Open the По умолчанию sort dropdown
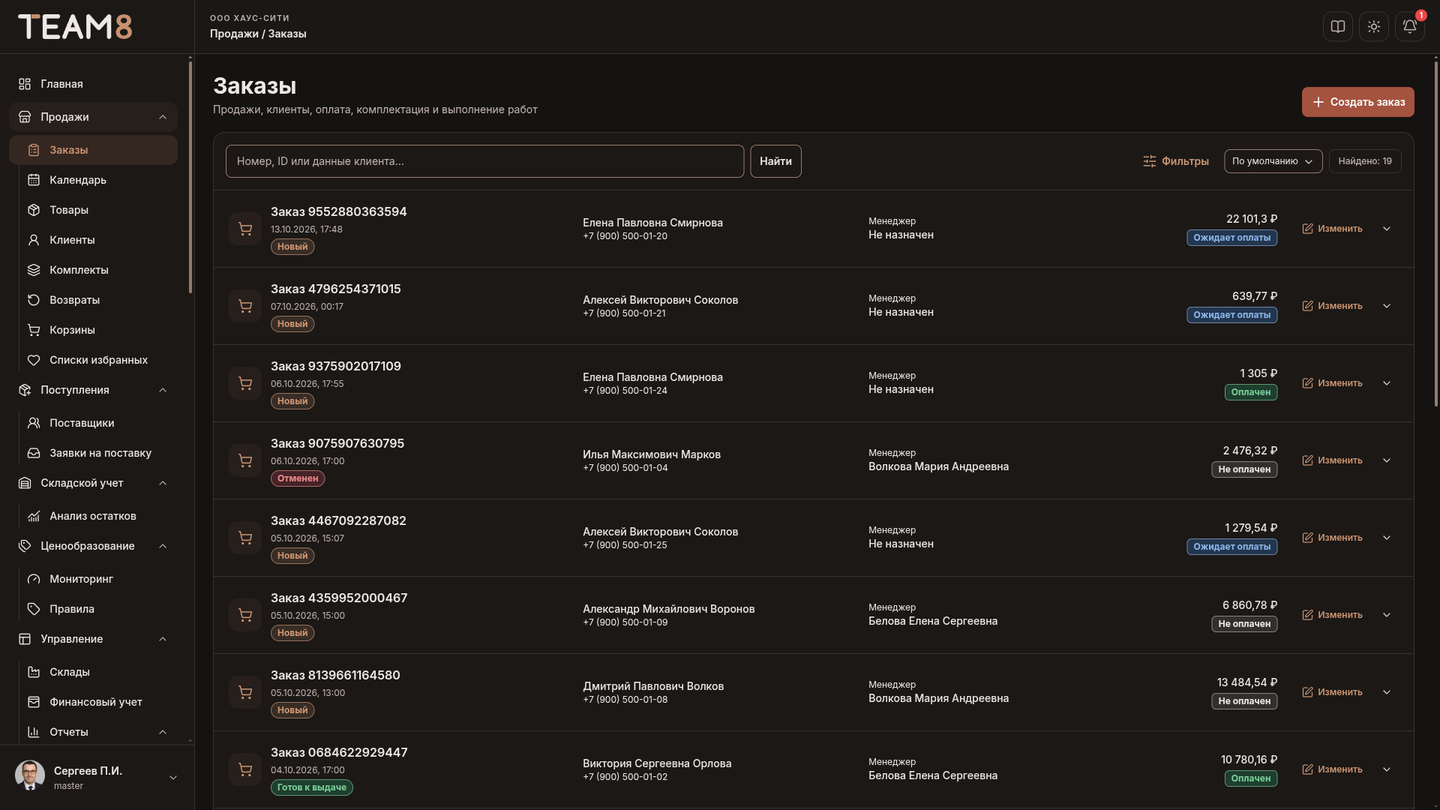This screenshot has height=810, width=1440. click(1273, 161)
